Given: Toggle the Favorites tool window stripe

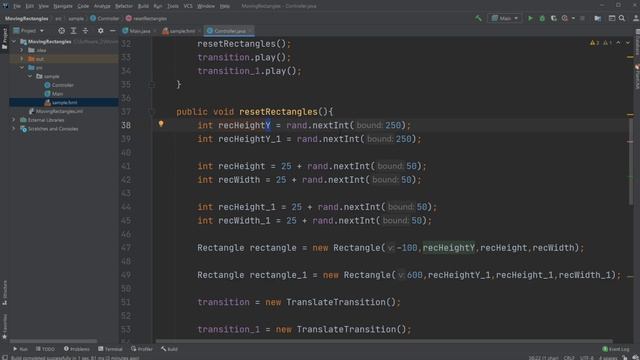Looking at the screenshot, I should click(x=4, y=327).
